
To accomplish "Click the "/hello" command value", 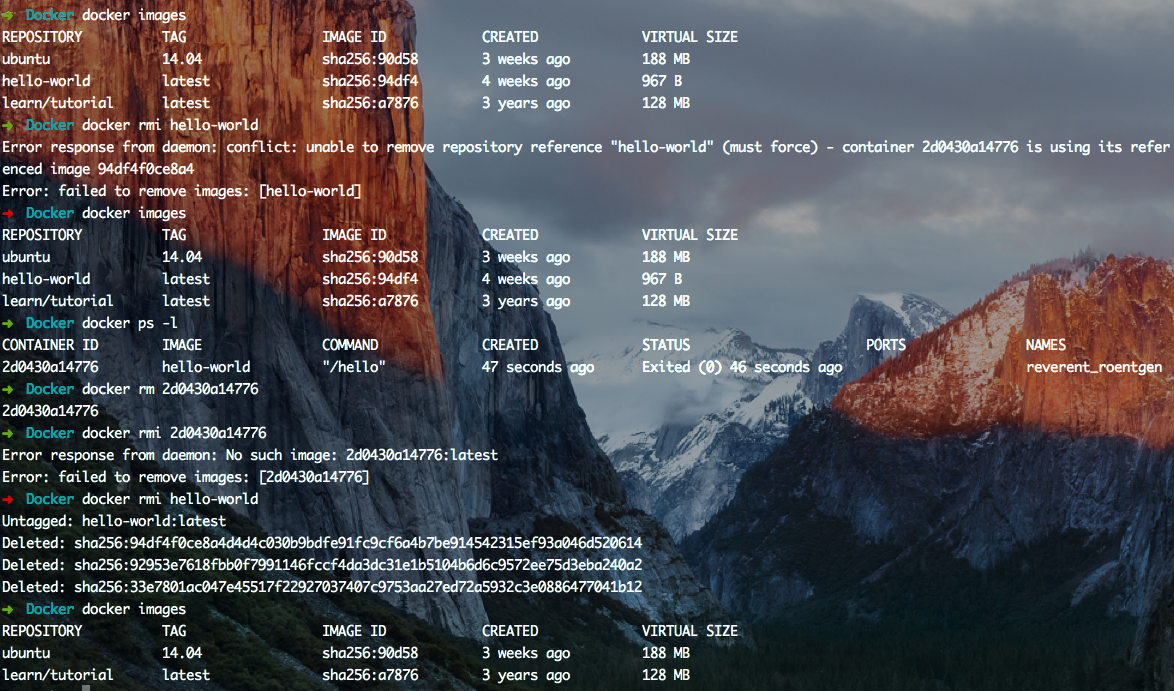I will click(x=353, y=367).
